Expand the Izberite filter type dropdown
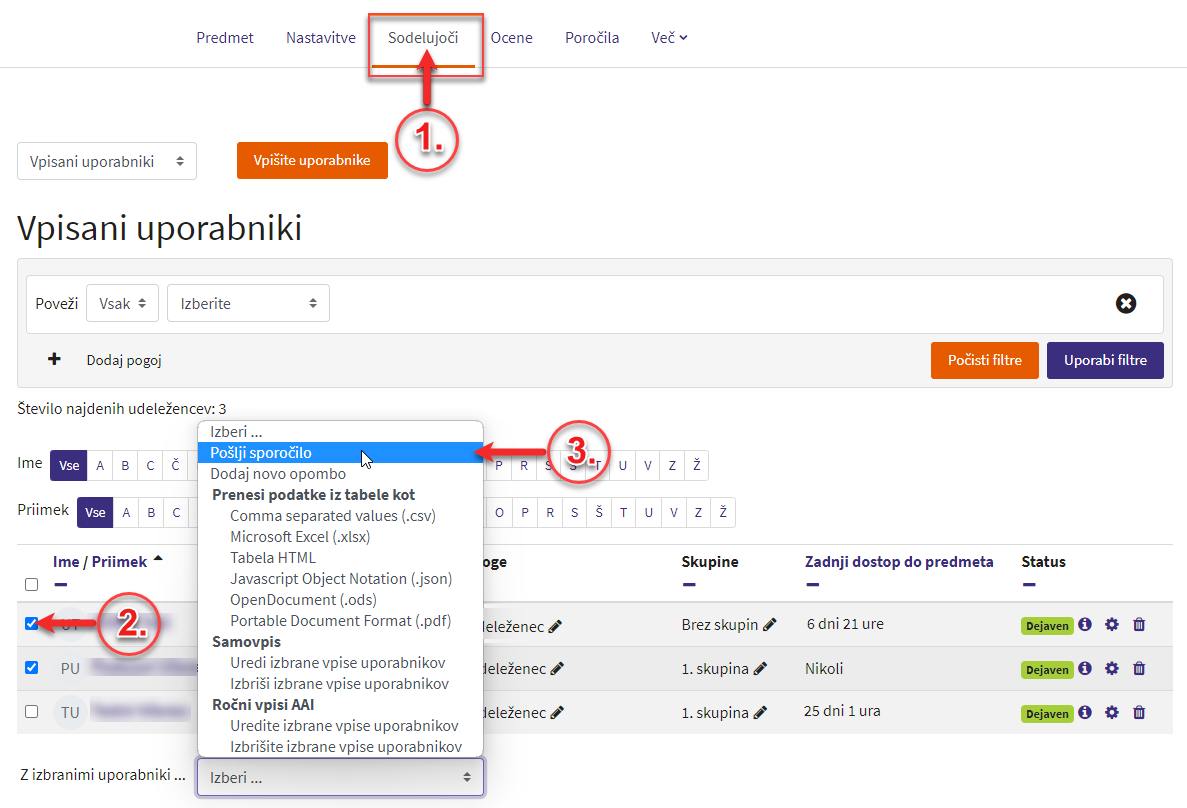The height and width of the screenshot is (808, 1187). click(x=248, y=303)
